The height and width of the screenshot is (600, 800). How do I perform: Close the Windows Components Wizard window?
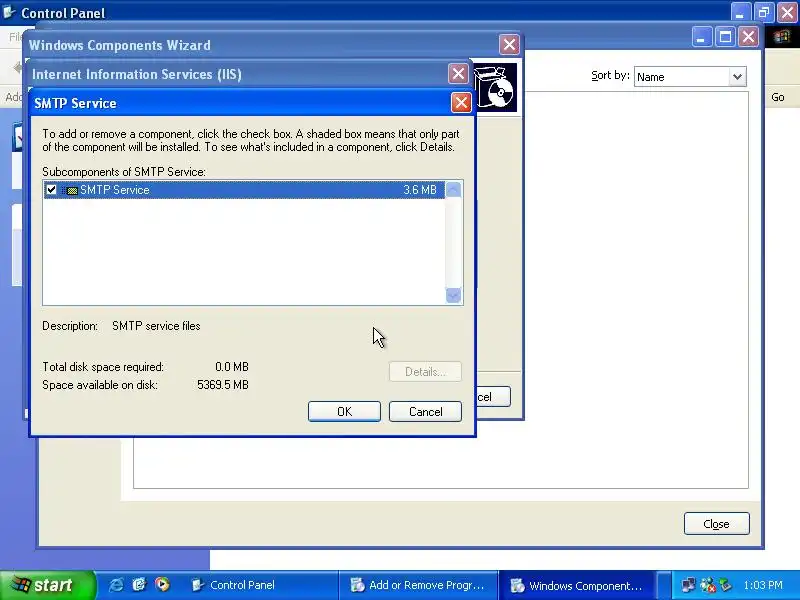tap(509, 45)
